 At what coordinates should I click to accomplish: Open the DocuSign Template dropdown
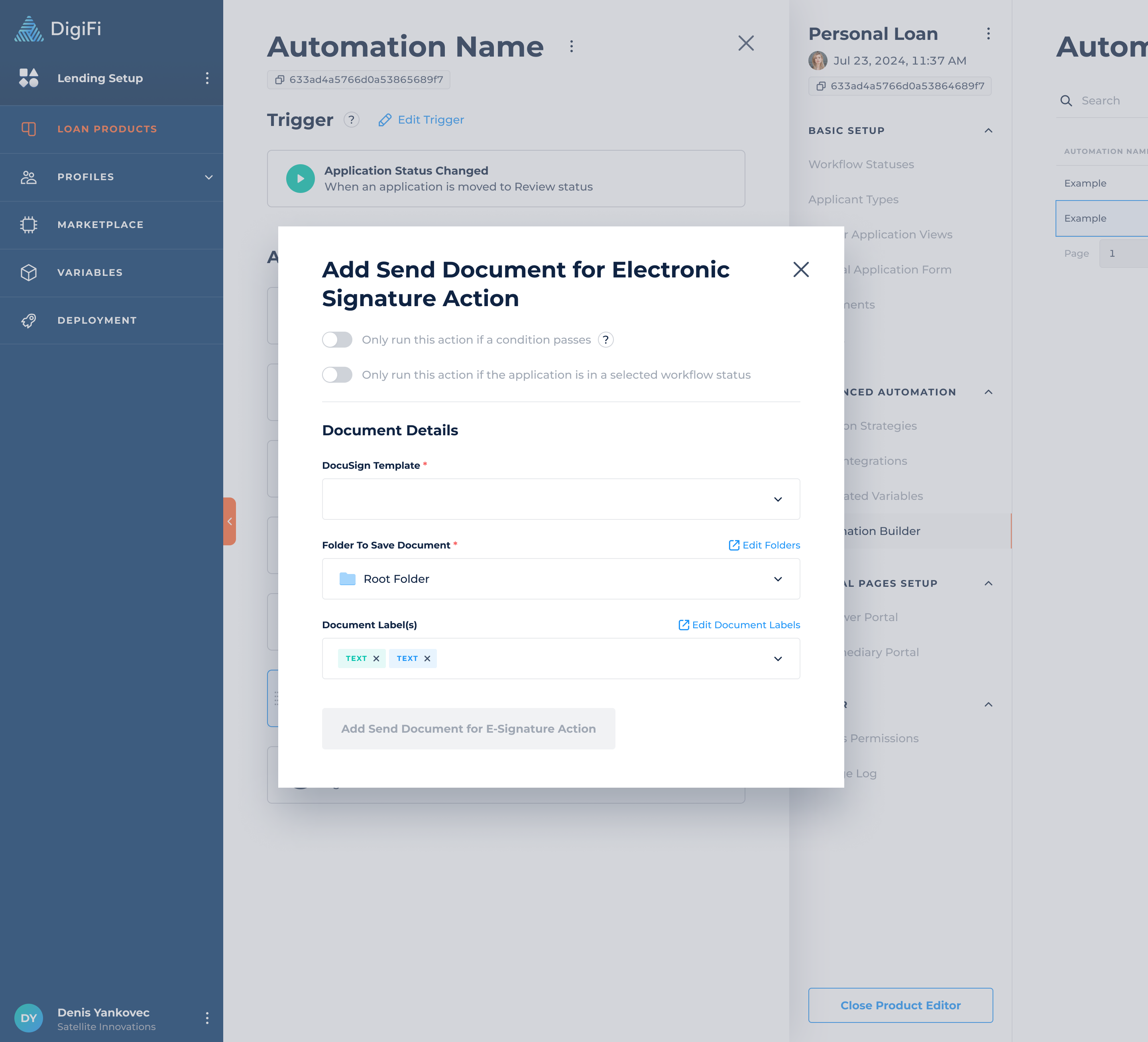click(560, 499)
